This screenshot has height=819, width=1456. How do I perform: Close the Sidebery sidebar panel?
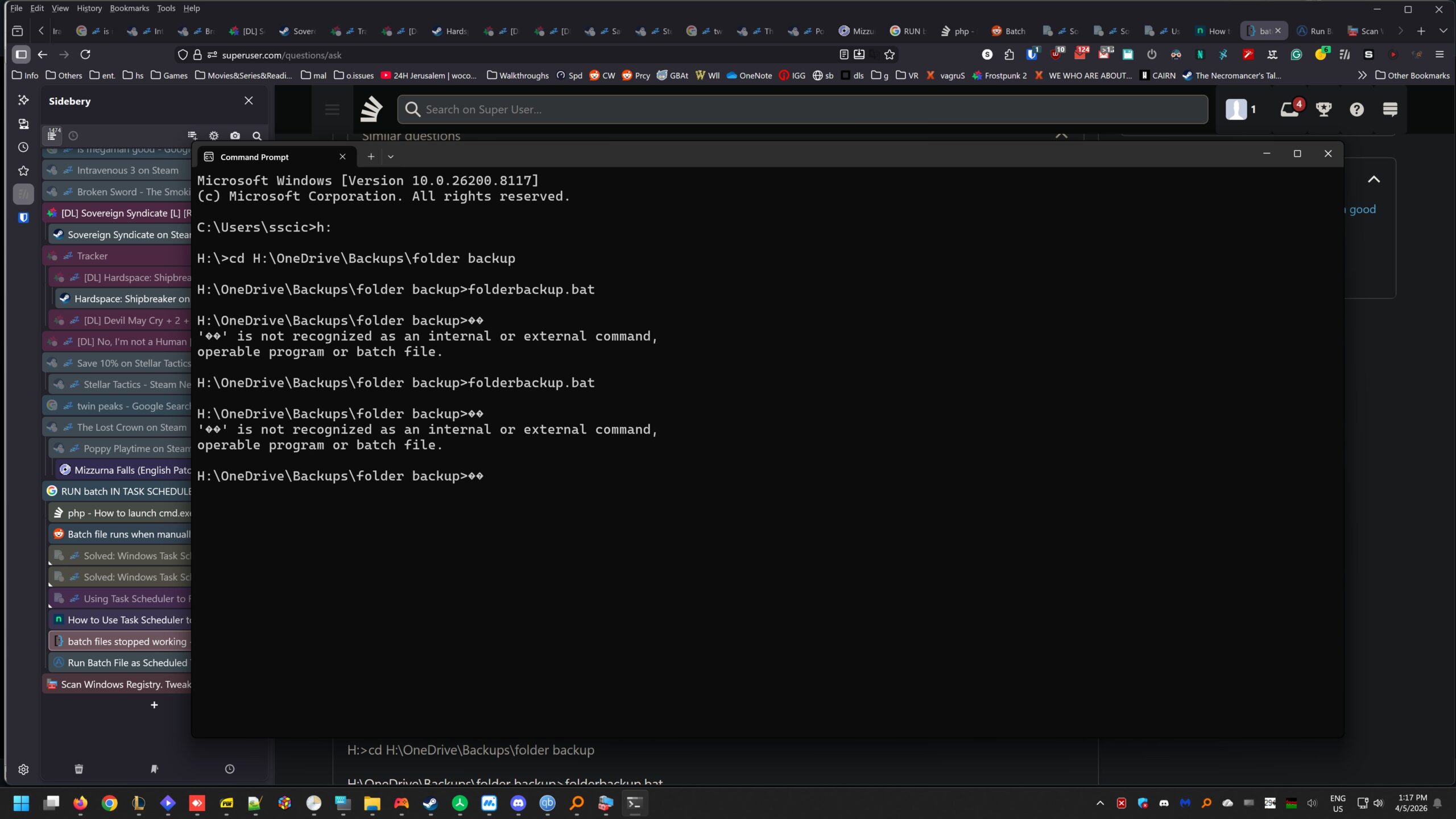(249, 101)
